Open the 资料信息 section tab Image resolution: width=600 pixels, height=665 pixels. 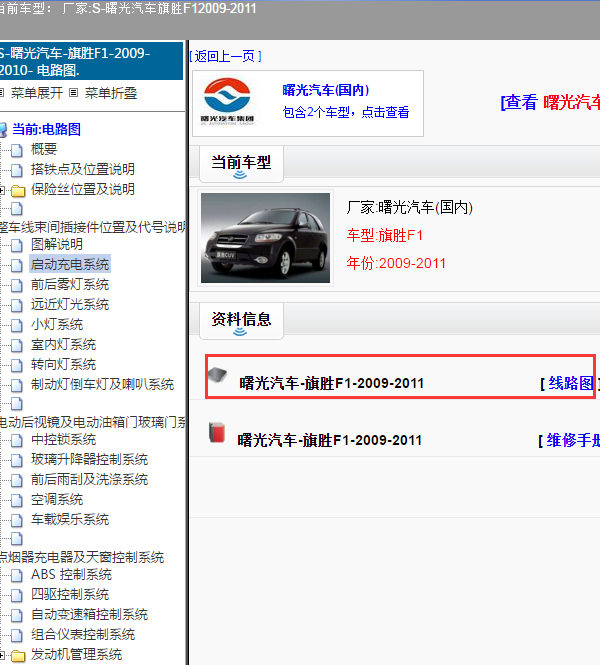241,321
